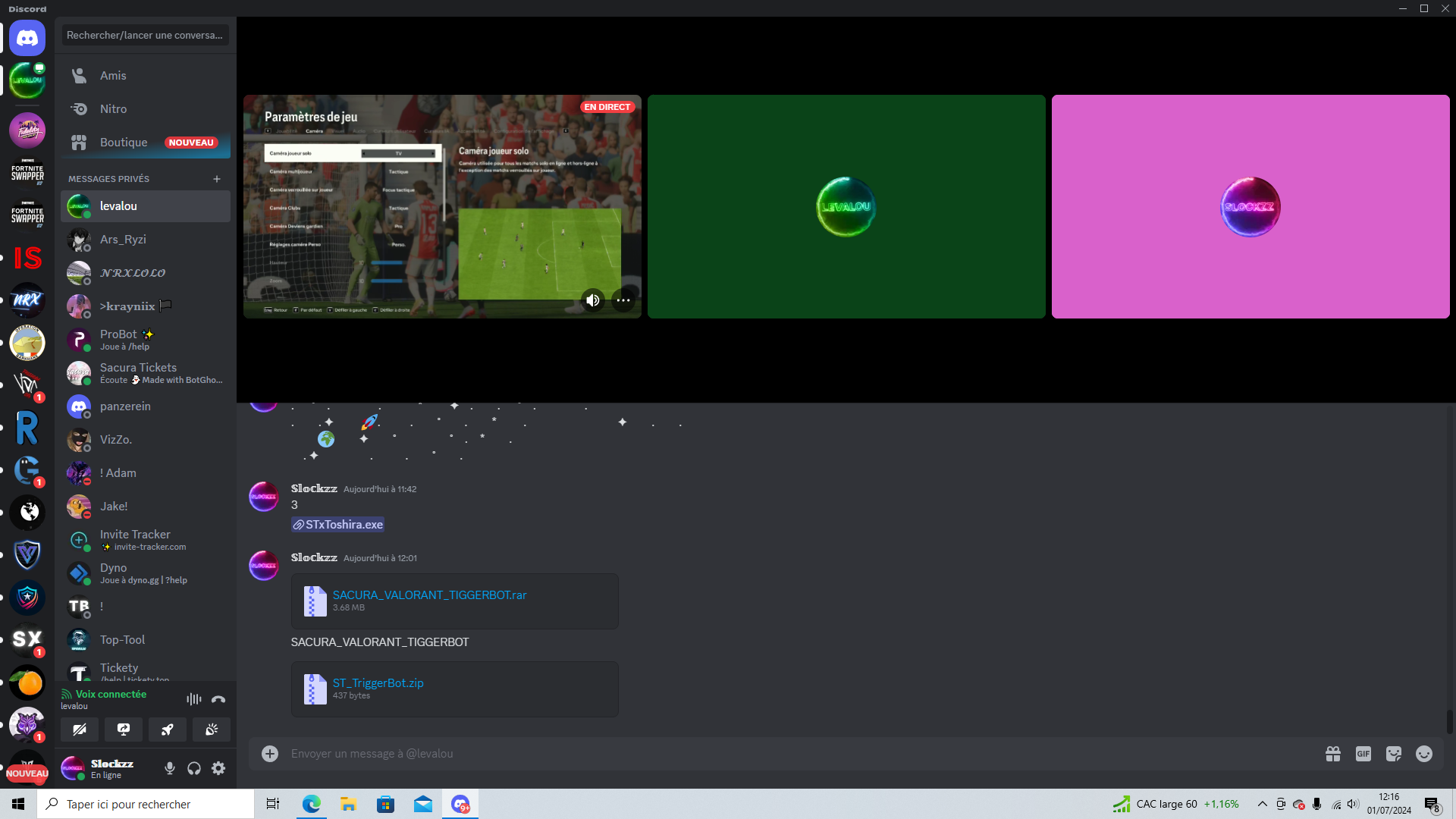Viewport: 1456px width, 819px height.
Task: Open Slockzz user profile panel
Action: click(x=99, y=768)
